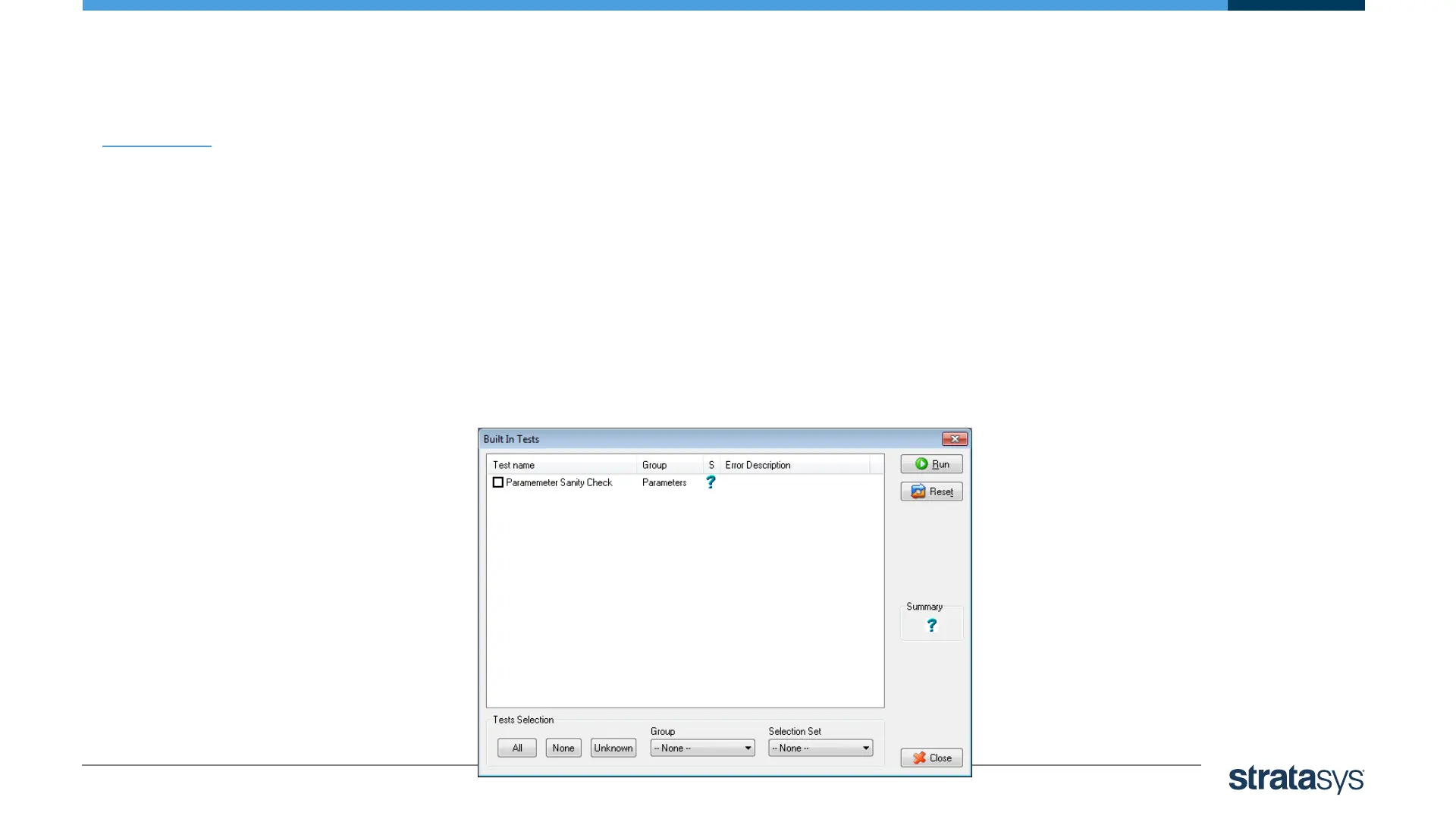Close Built In Tests dialog via title bar X
The height and width of the screenshot is (819, 1456).
955,439
